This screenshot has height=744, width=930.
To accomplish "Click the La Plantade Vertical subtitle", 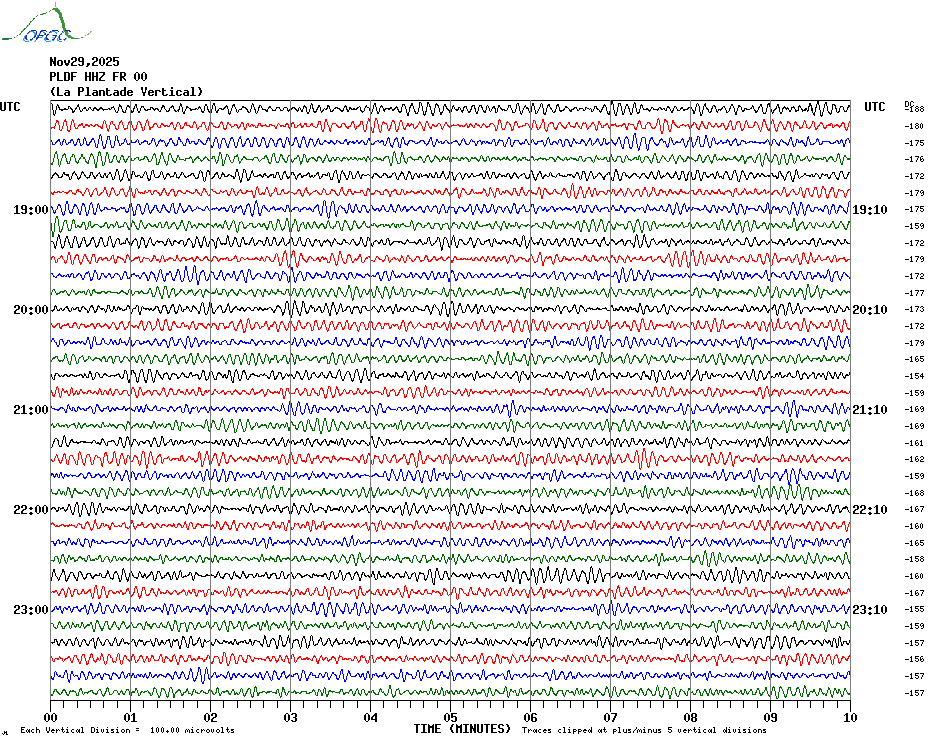I will click(x=126, y=92).
